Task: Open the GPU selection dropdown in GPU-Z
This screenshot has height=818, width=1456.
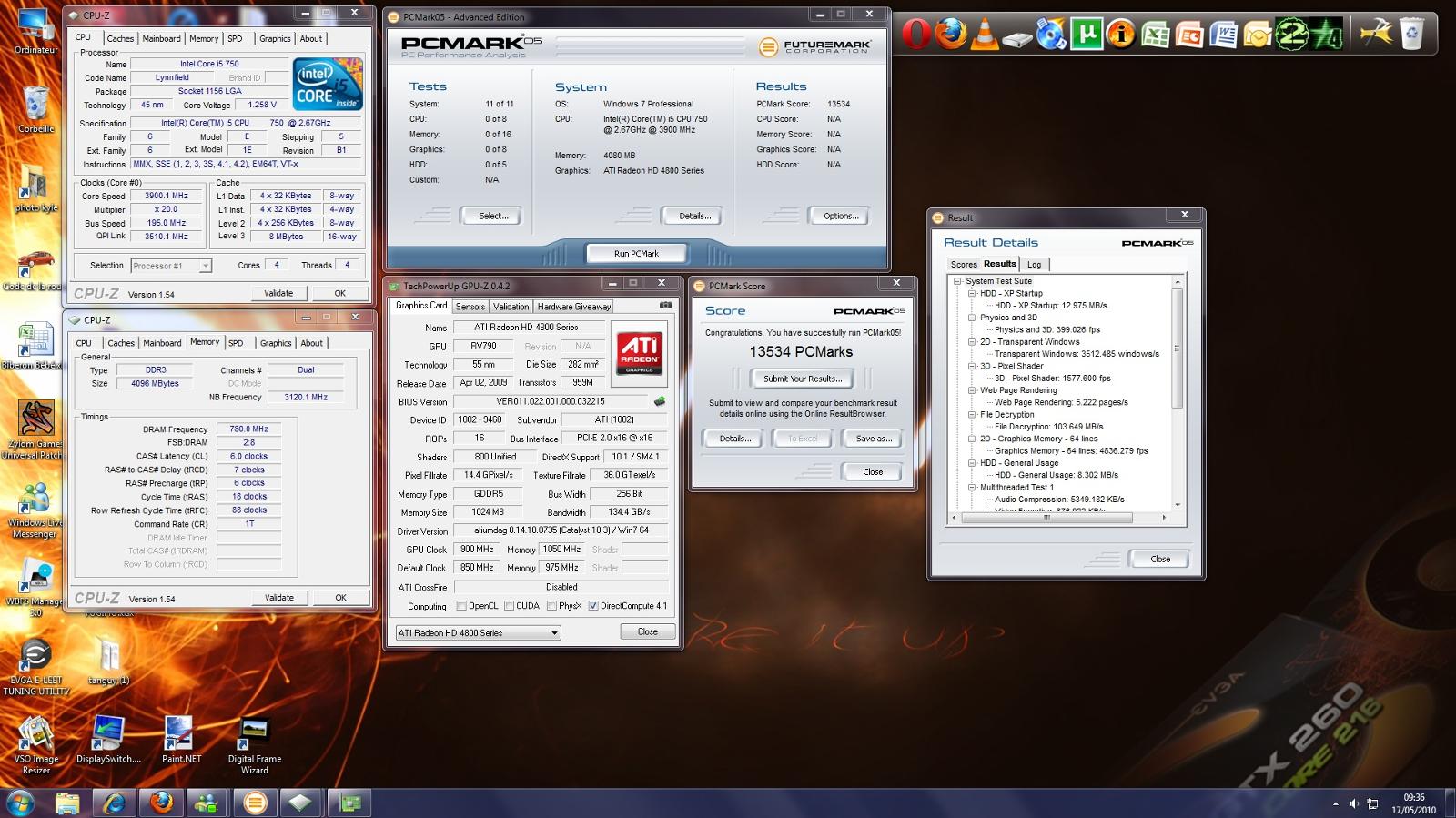Action: (478, 632)
